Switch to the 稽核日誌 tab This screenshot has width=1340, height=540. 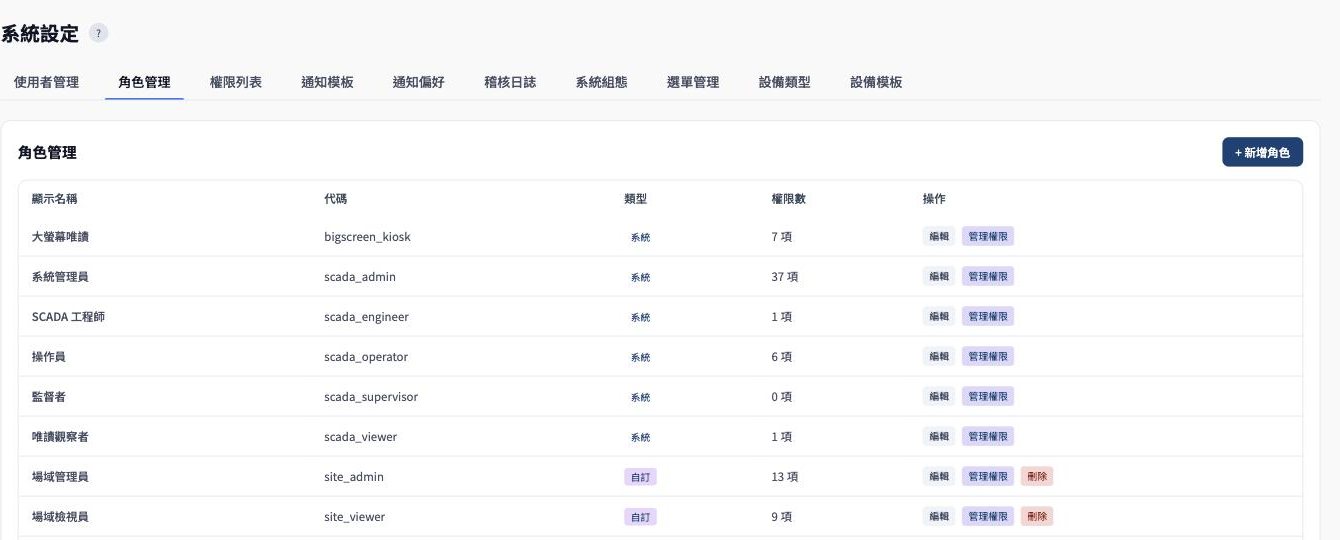click(510, 82)
